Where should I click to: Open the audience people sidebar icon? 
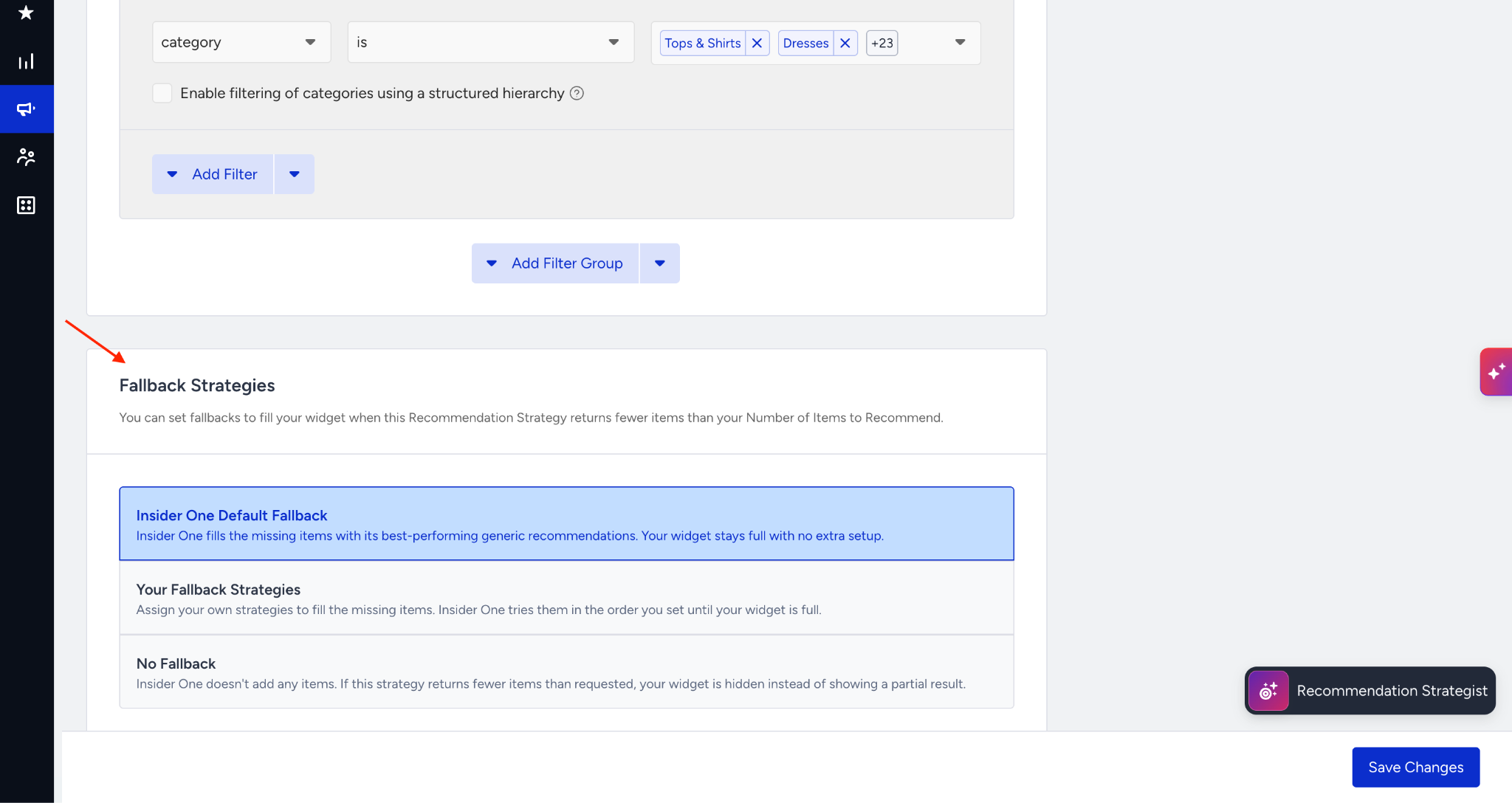point(27,156)
